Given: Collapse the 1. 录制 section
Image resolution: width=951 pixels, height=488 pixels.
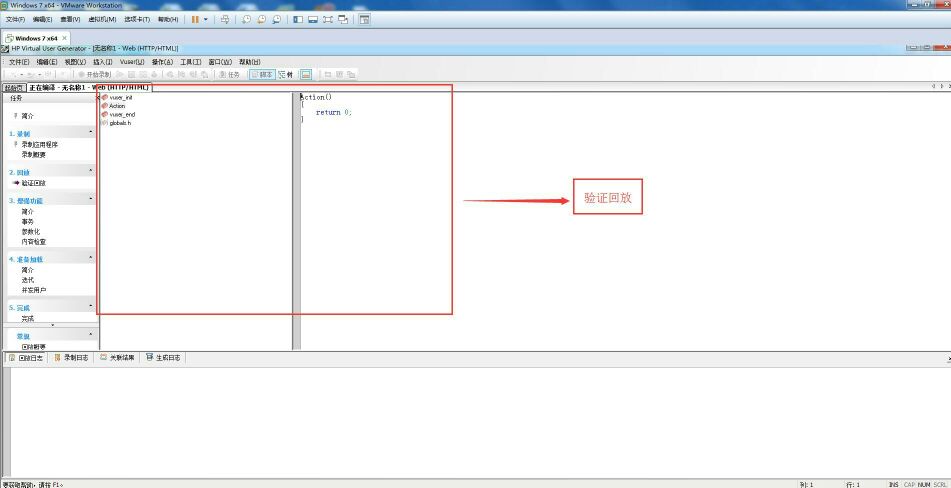Looking at the screenshot, I should [x=91, y=132].
